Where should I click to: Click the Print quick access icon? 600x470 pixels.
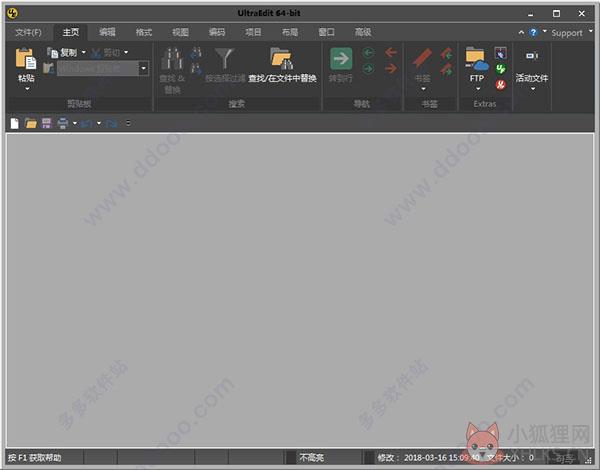click(x=63, y=123)
